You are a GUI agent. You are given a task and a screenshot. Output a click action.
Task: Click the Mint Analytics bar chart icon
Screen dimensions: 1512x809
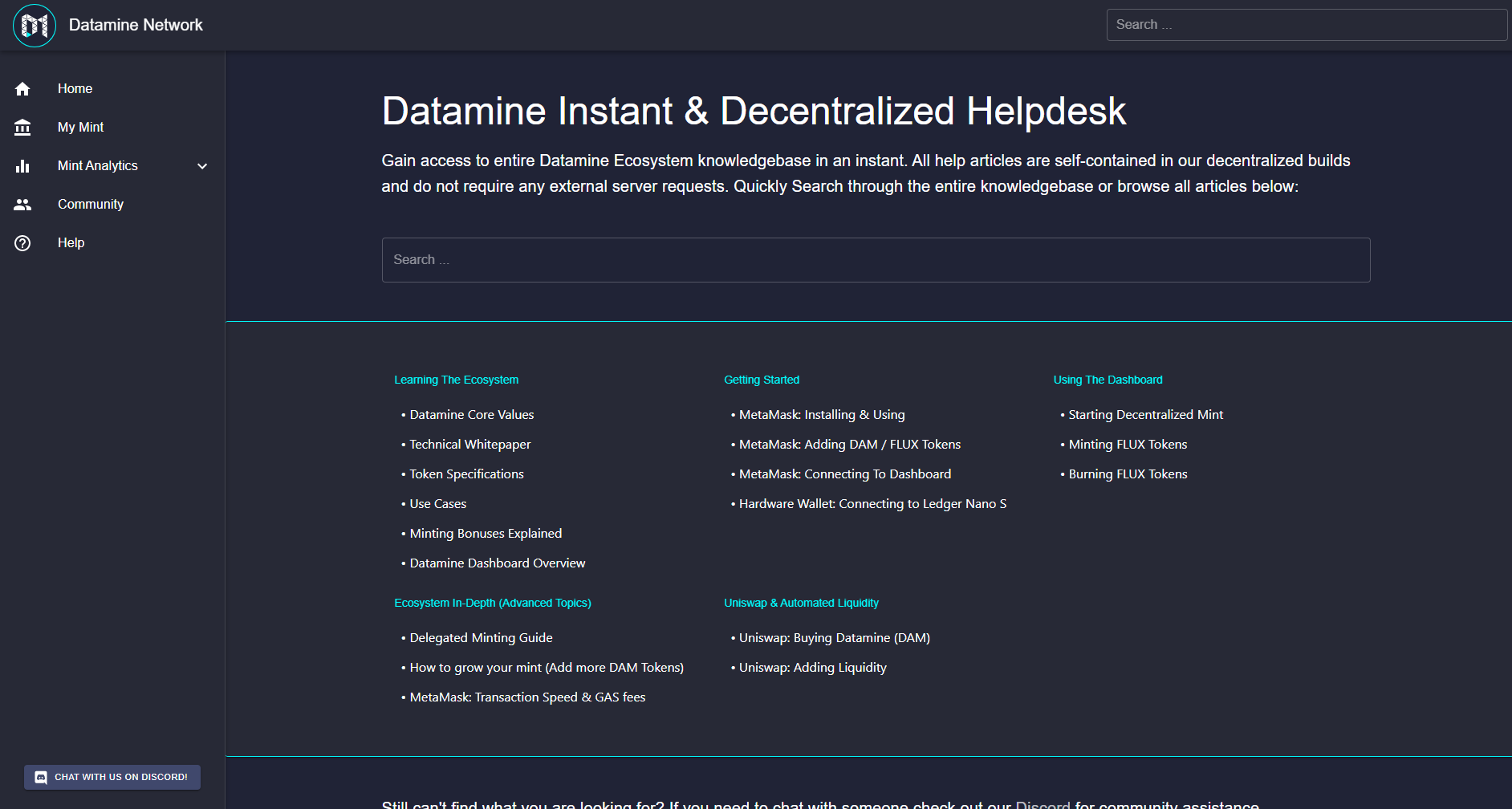[22, 166]
